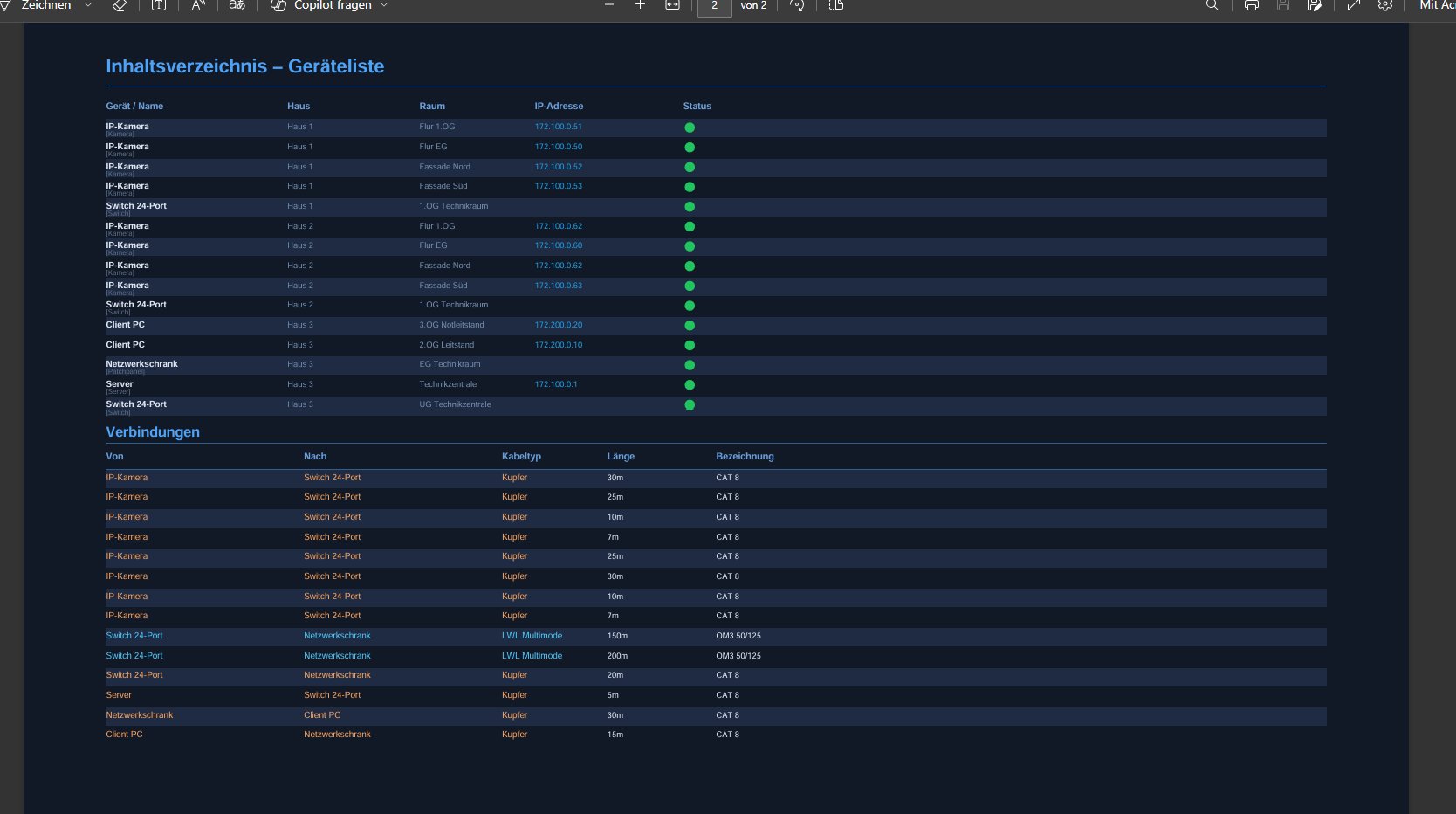The image size is (1456, 814).
Task: Click the 'Inhaltsverzeichnis – Geräteliste' heading
Action: [x=245, y=66]
